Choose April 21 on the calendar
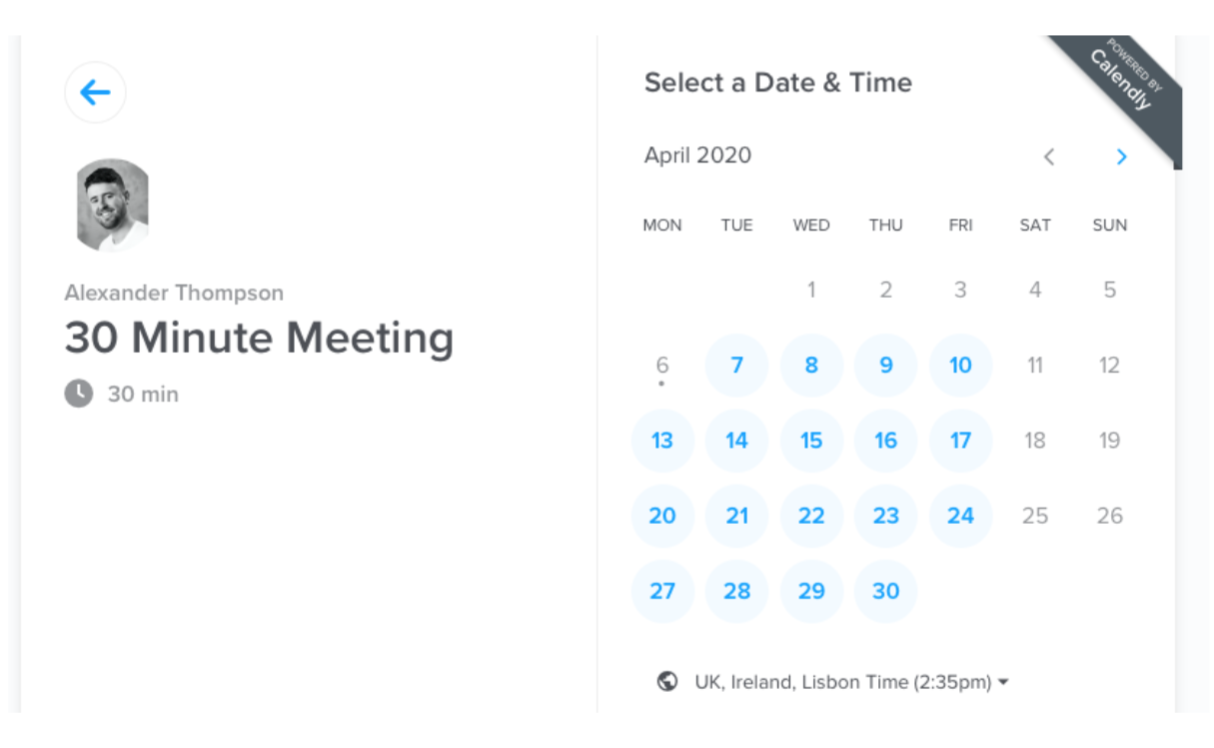This screenshot has width=1214, height=748. coord(737,516)
